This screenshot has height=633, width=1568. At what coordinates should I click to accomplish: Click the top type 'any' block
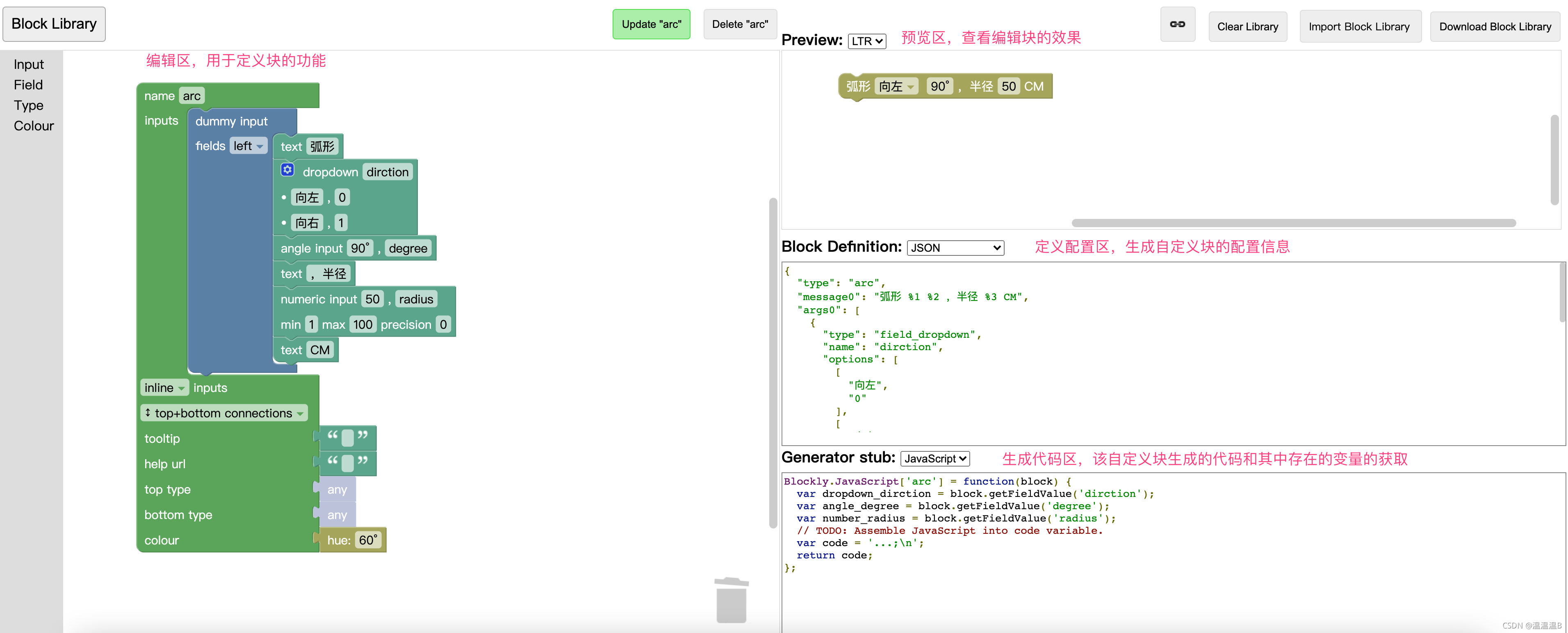click(x=337, y=490)
